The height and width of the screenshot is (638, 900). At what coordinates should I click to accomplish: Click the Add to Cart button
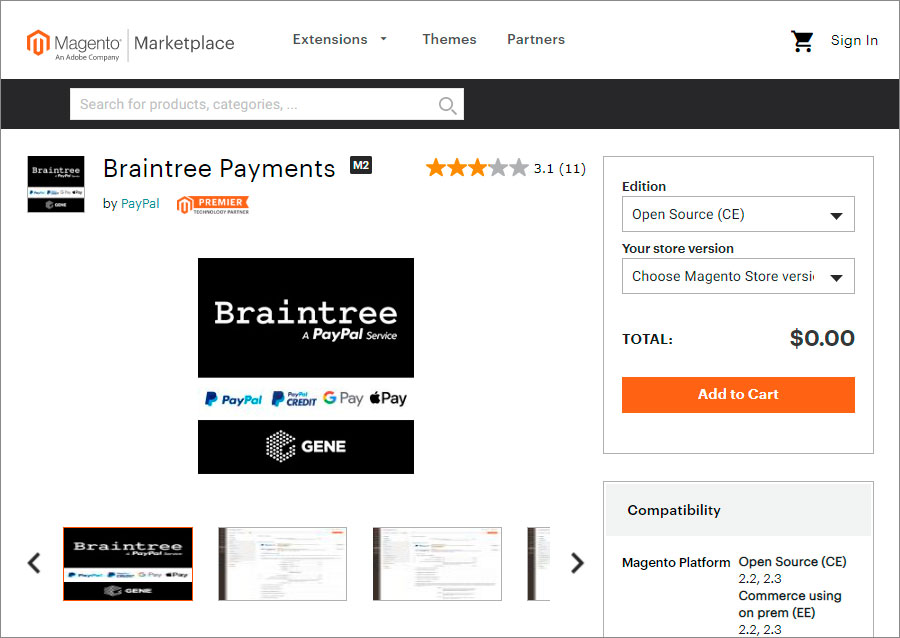point(738,395)
